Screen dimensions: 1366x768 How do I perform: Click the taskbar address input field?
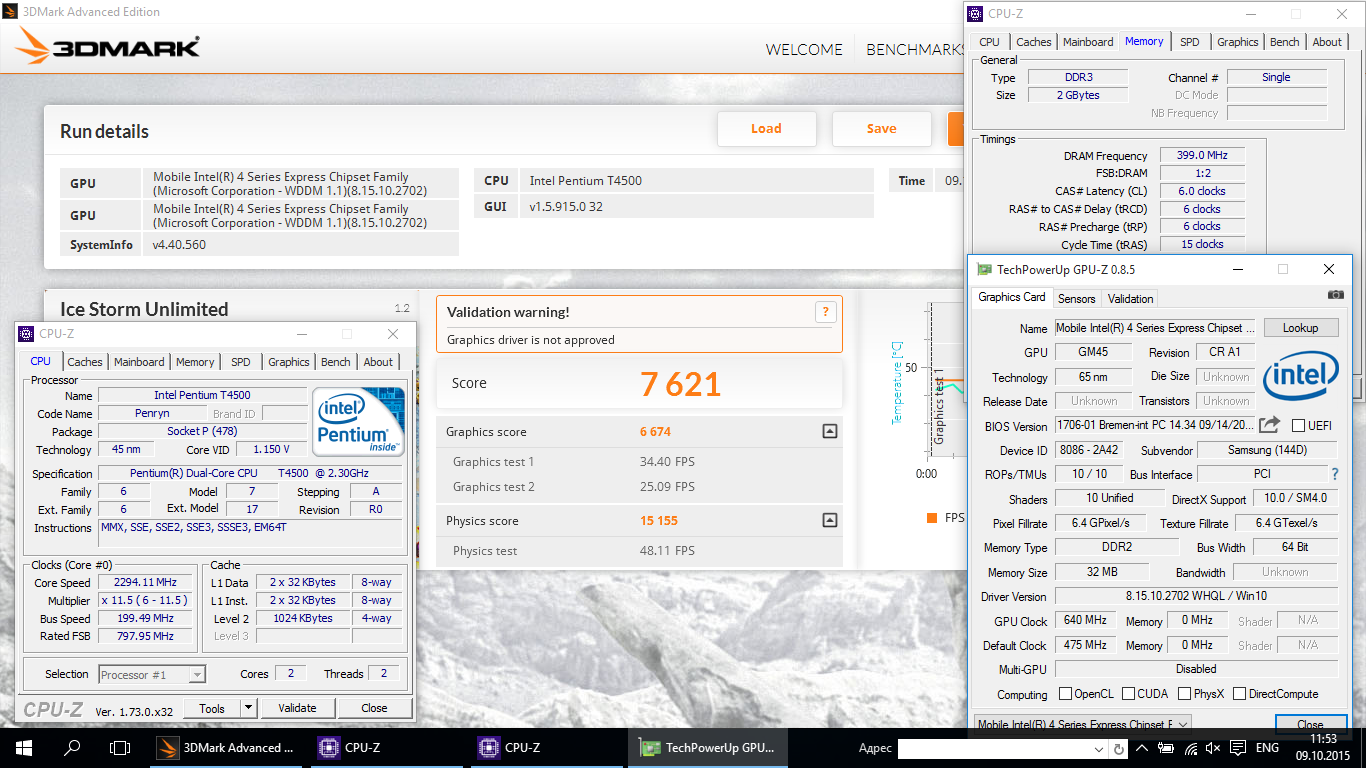[x=995, y=748]
